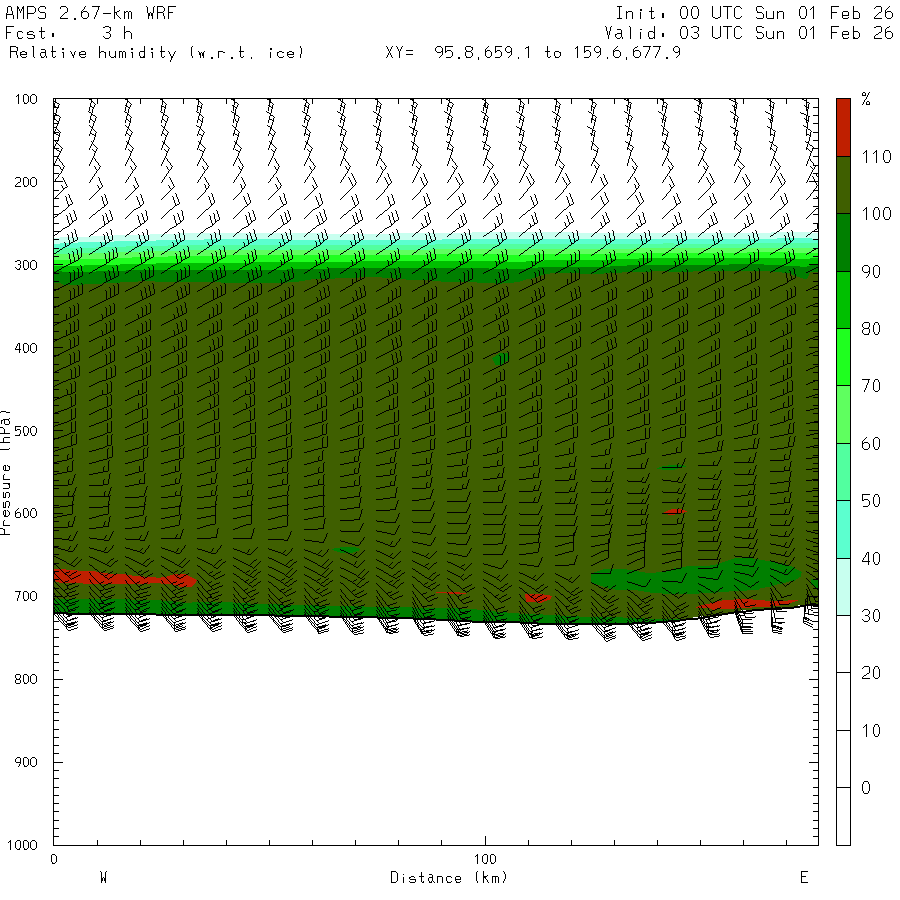The height and width of the screenshot is (900, 900).
Task: Click the '%' unit label above color bar
Action: [866, 99]
